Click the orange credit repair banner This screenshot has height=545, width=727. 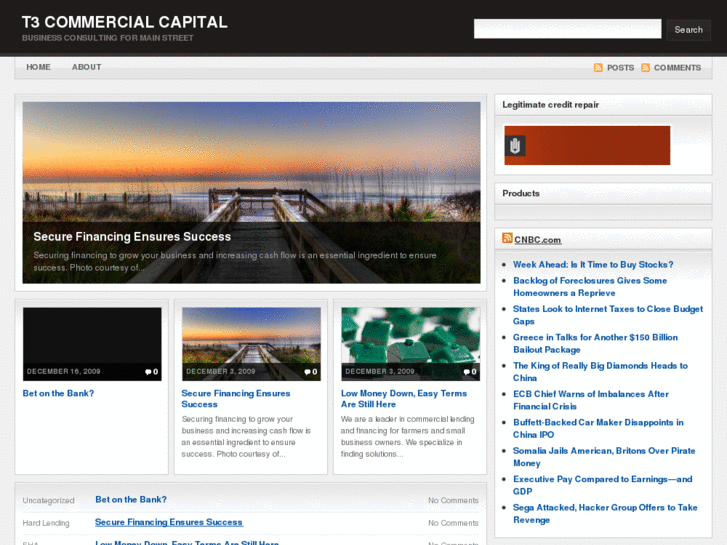point(587,145)
